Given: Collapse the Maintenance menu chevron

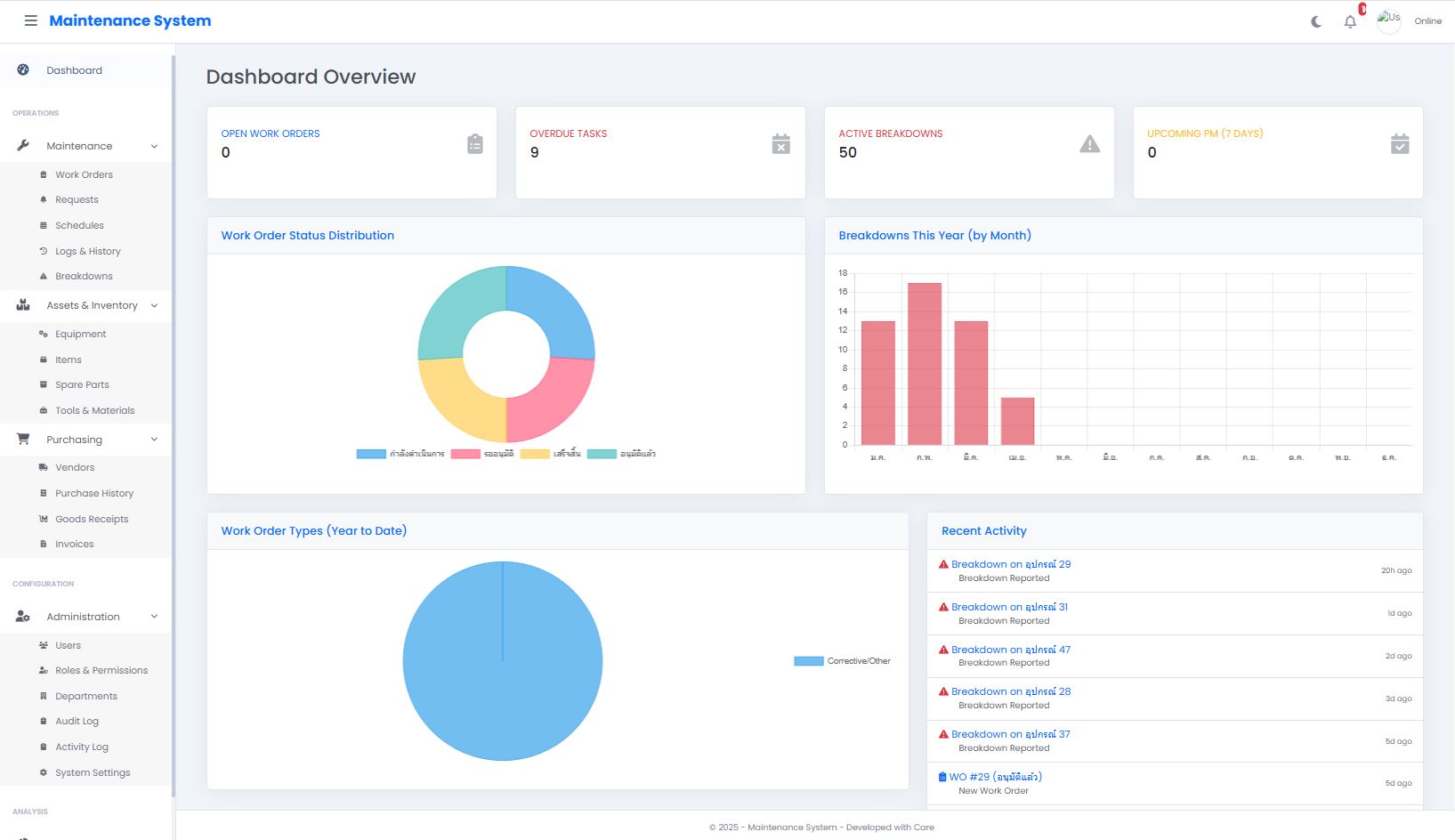Looking at the screenshot, I should tap(154, 146).
